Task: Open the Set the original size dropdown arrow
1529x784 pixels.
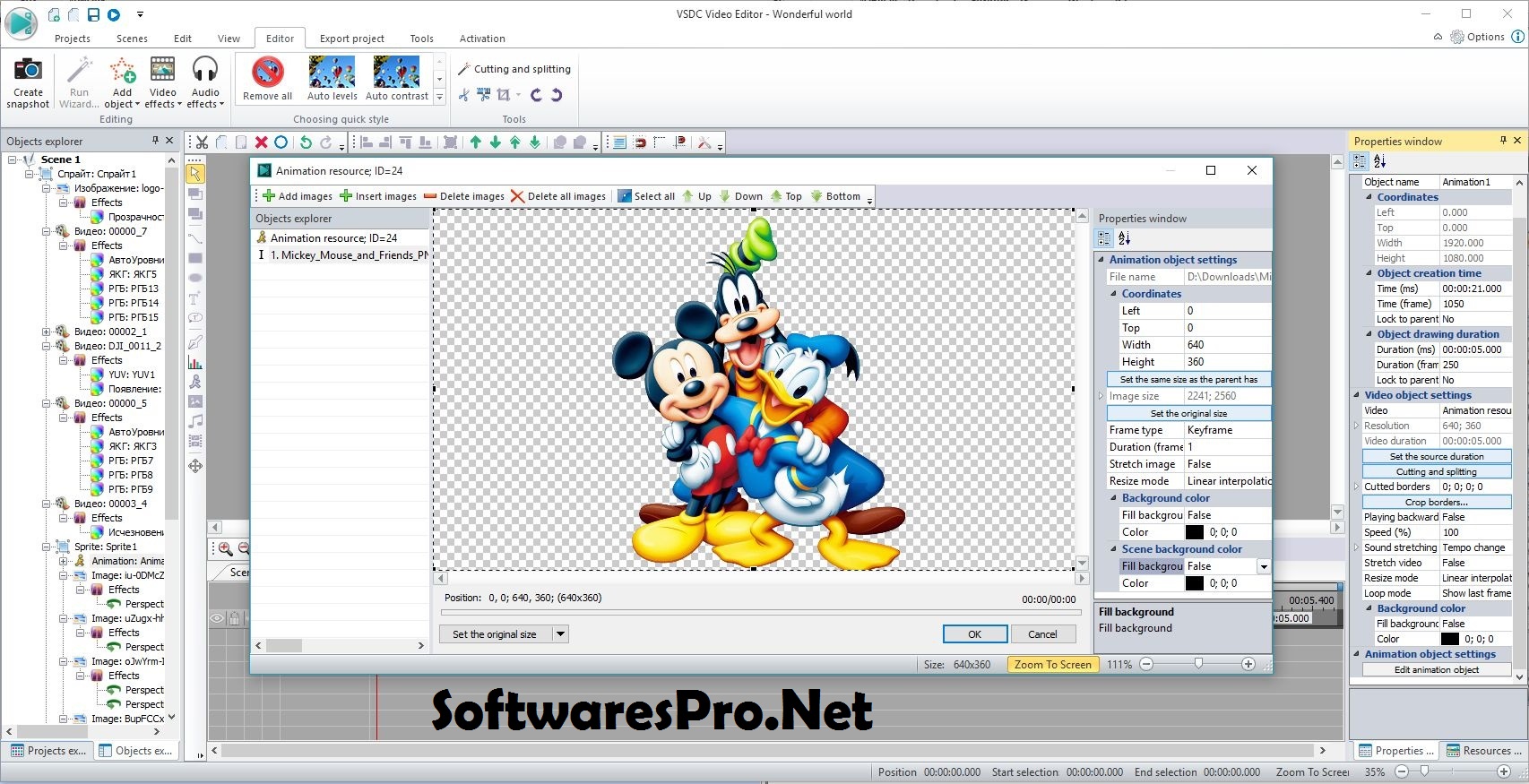Action: [x=560, y=634]
